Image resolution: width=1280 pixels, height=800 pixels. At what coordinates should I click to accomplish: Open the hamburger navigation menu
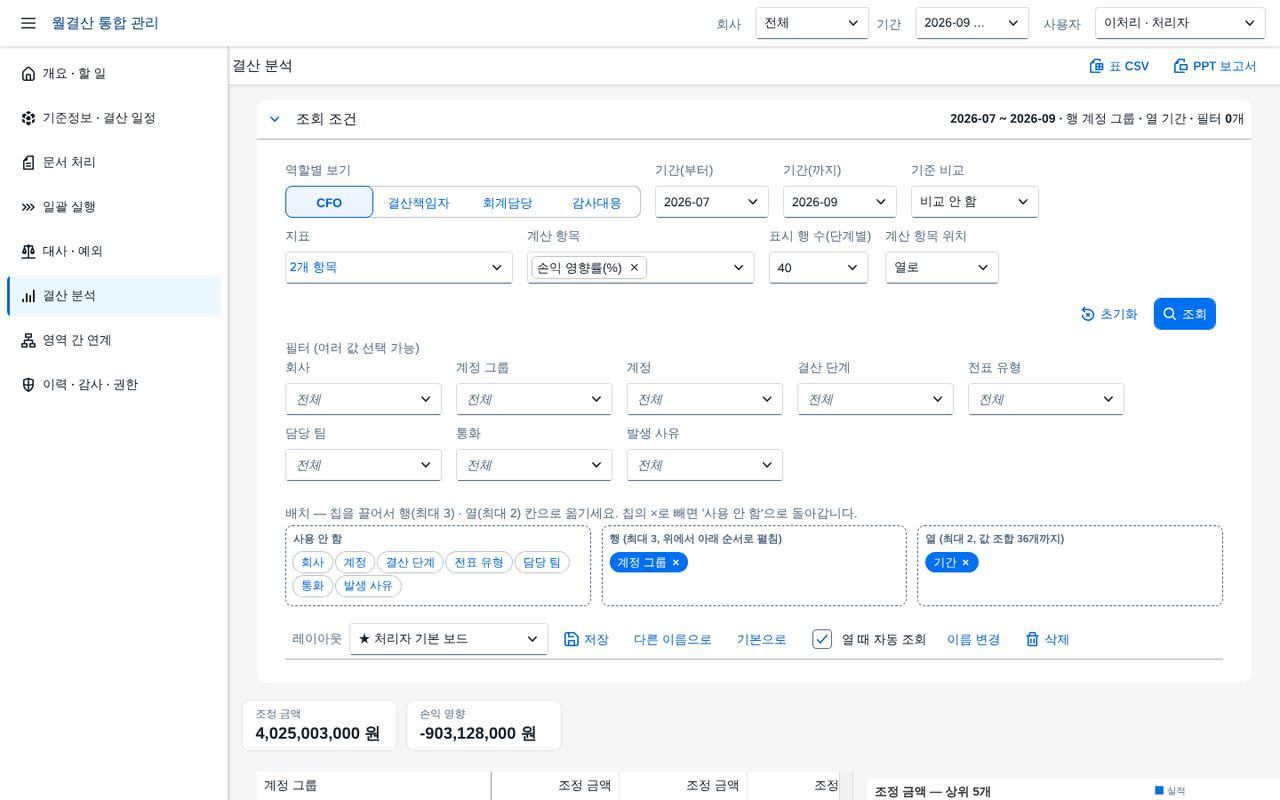point(28,23)
